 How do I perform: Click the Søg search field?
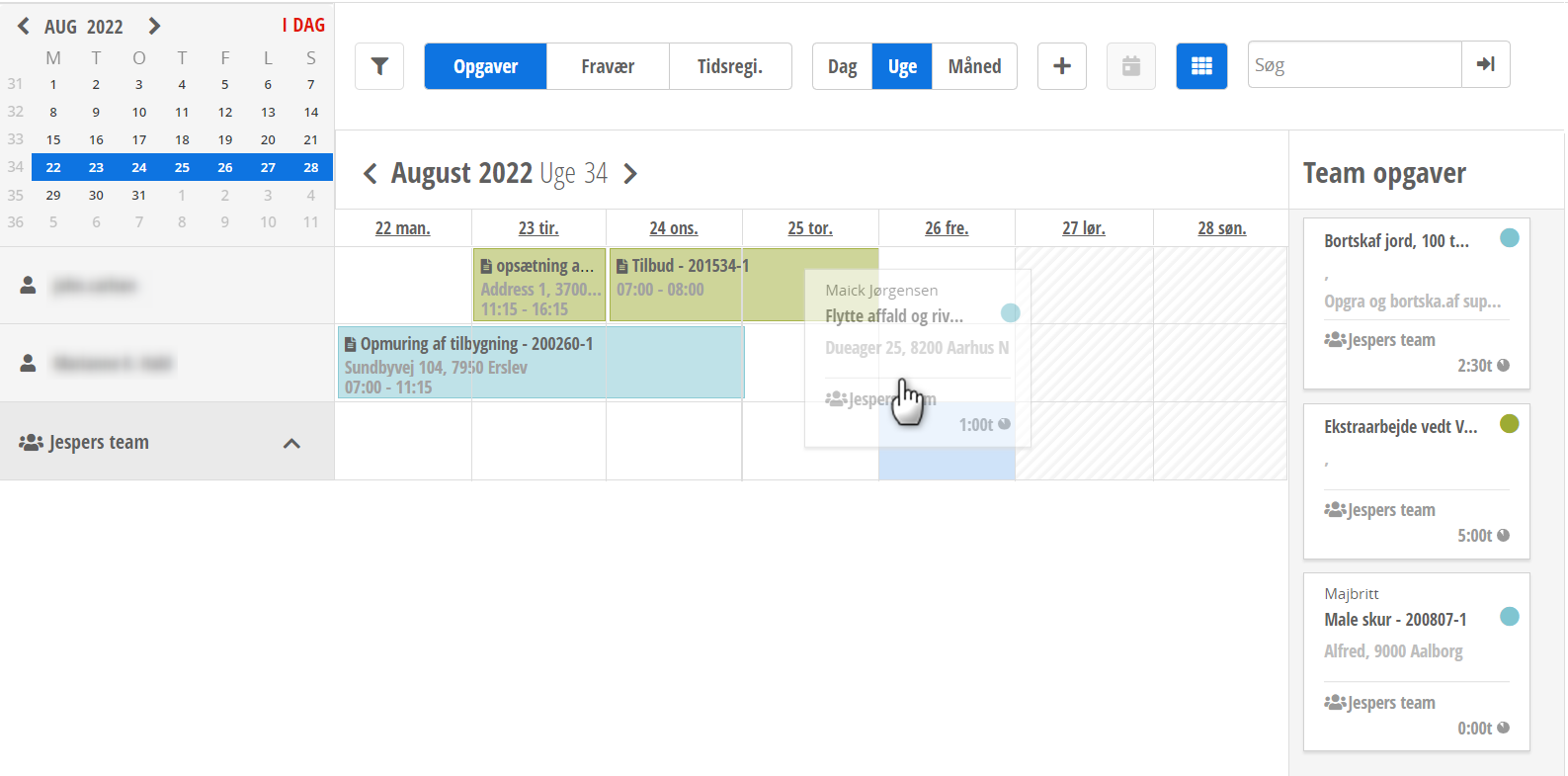click(x=1354, y=65)
